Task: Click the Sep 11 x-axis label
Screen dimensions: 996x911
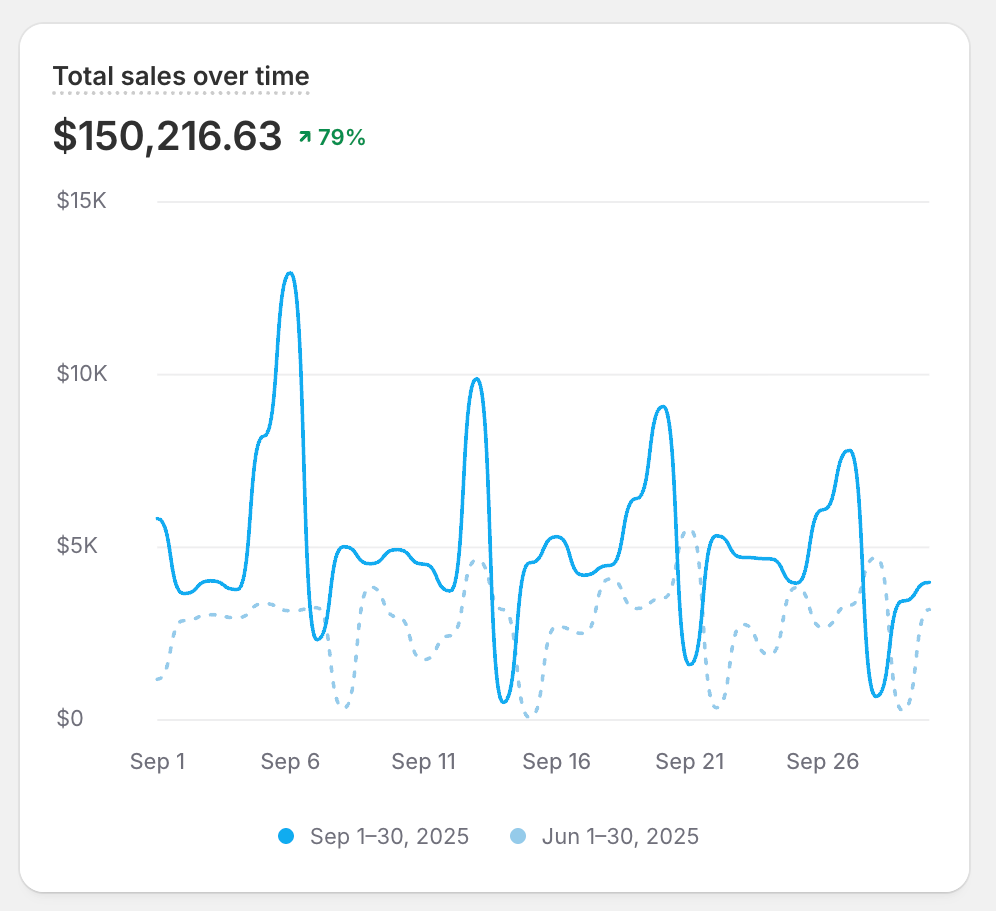Action: tap(423, 762)
